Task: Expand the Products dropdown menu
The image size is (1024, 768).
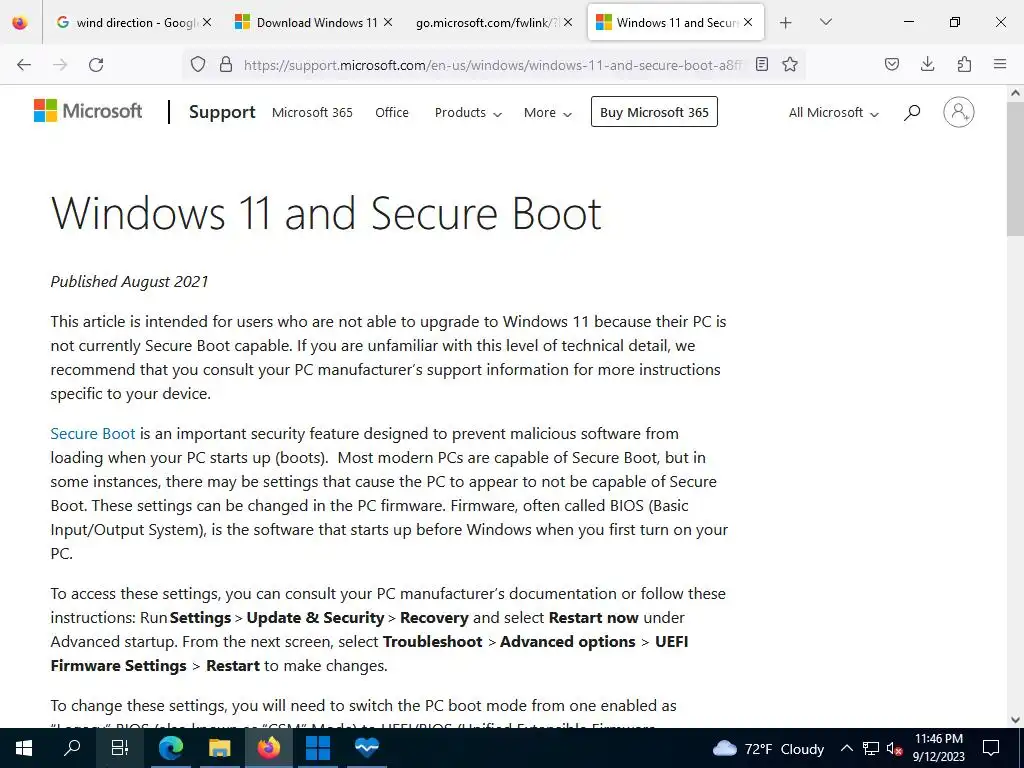Action: [468, 112]
